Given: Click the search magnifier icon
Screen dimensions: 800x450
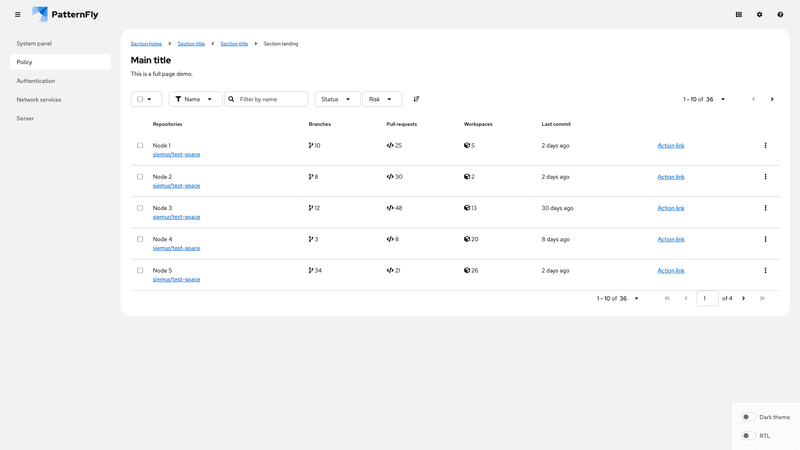Looking at the screenshot, I should click(231, 99).
